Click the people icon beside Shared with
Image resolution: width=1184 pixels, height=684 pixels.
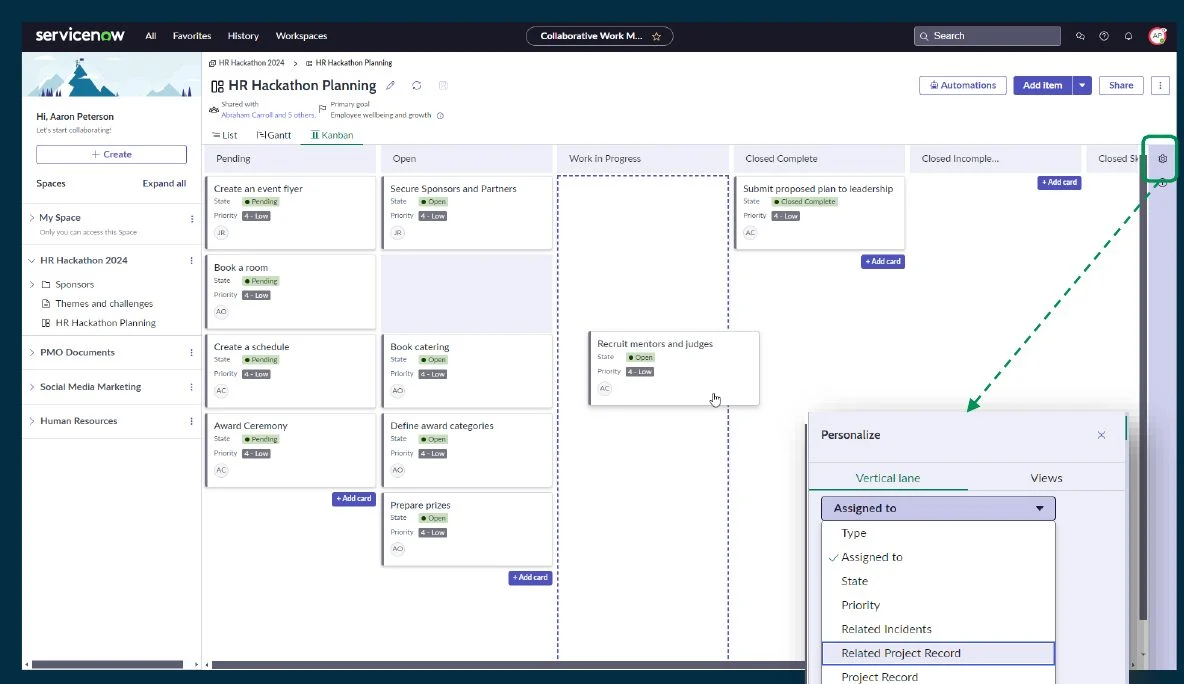[214, 110]
